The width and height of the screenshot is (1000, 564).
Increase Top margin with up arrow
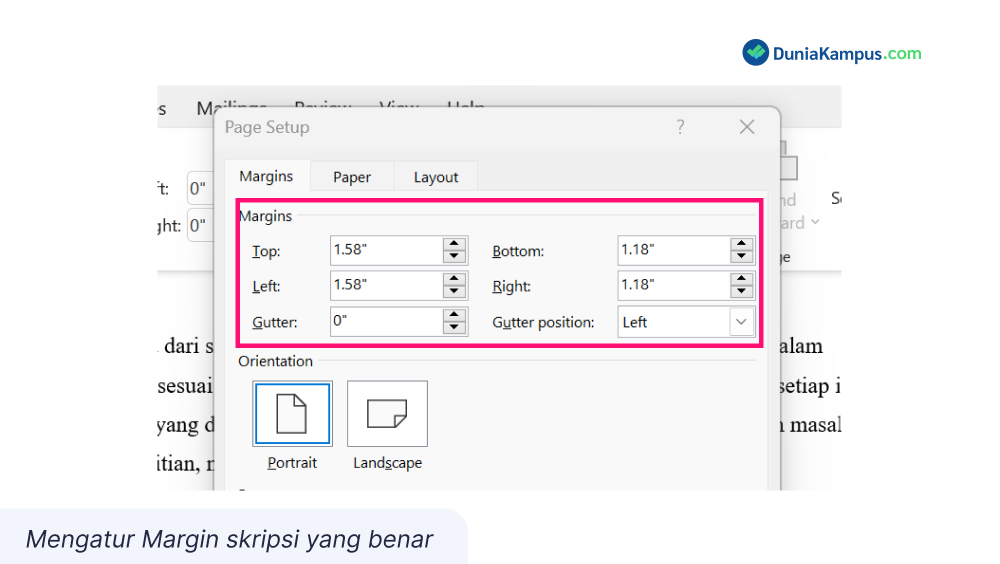pos(454,244)
